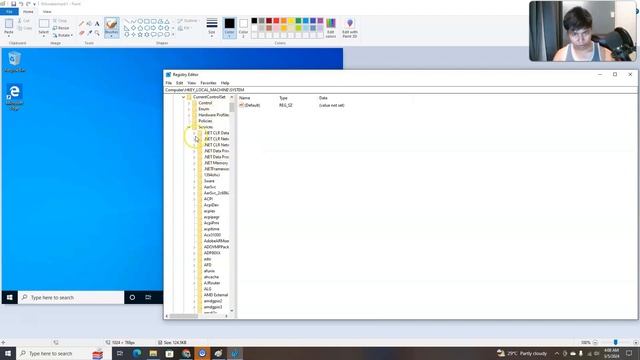Open the shape Outline dropdown in Paint
The width and height of the screenshot is (640, 360).
pyautogui.click(x=188, y=21)
